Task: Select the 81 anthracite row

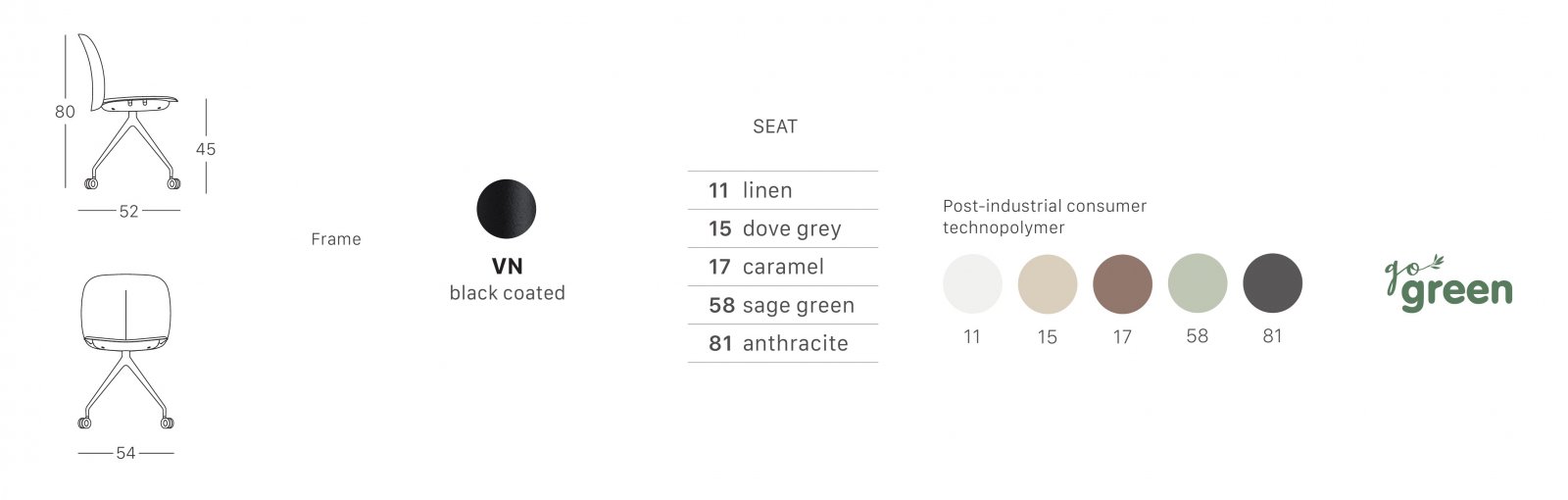Action: tap(782, 343)
